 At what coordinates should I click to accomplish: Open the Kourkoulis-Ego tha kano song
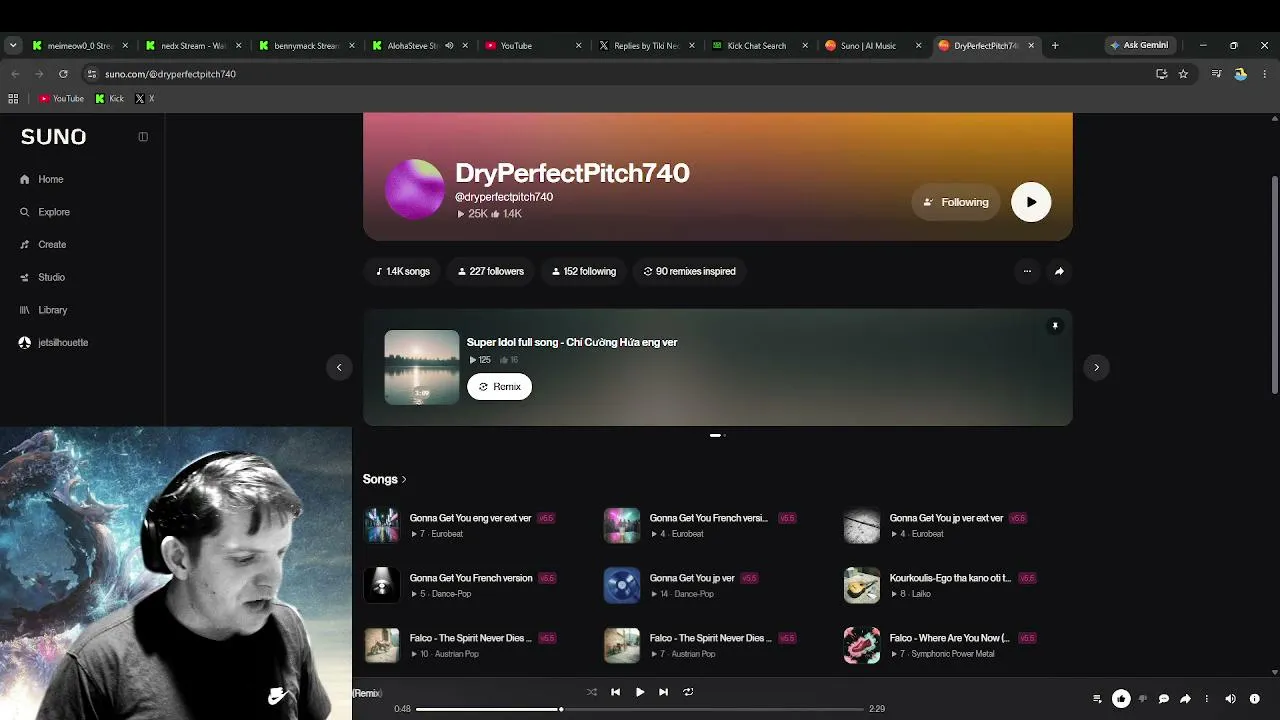[950, 578]
